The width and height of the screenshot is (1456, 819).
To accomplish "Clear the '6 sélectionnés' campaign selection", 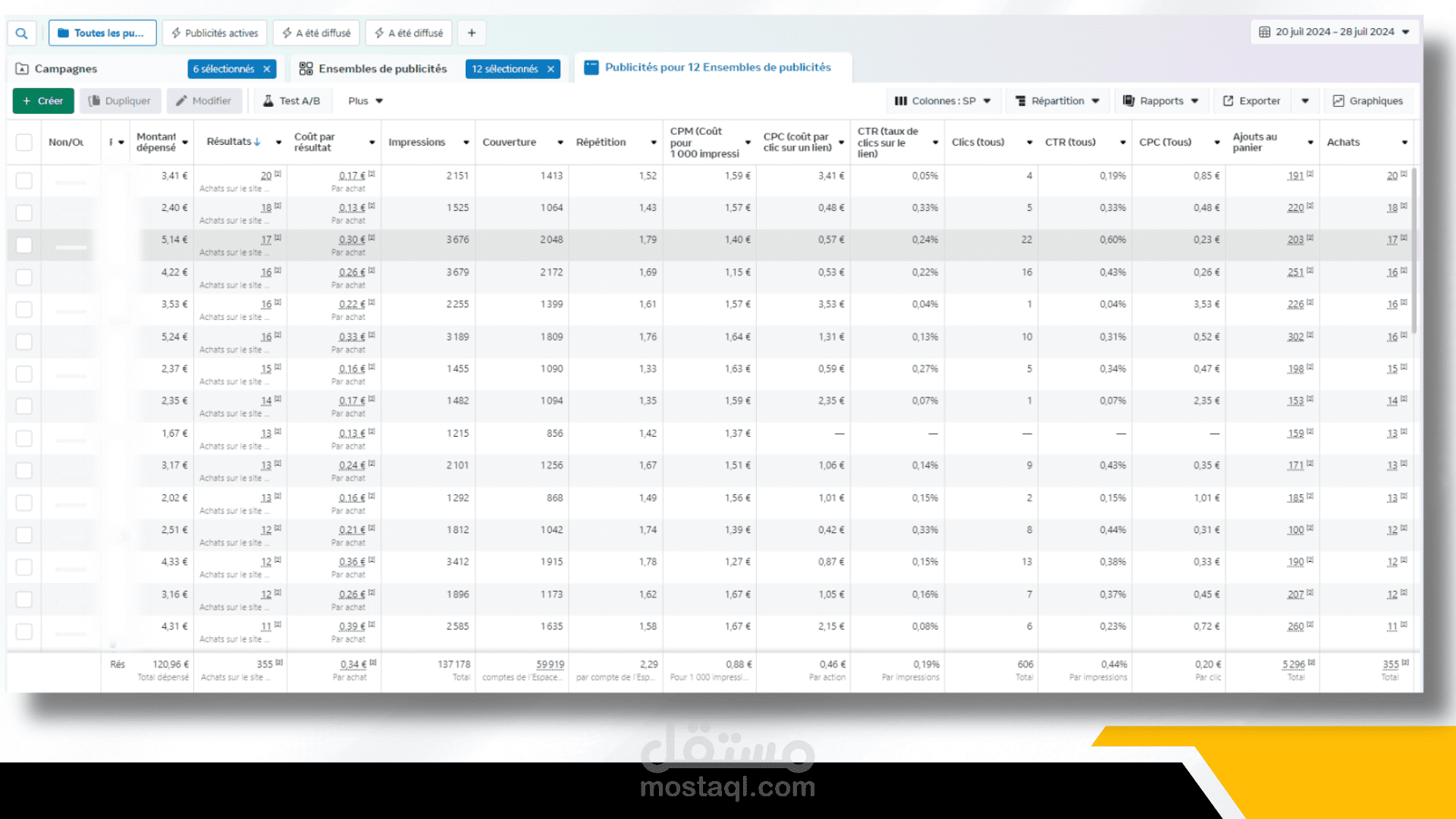I will pos(267,69).
